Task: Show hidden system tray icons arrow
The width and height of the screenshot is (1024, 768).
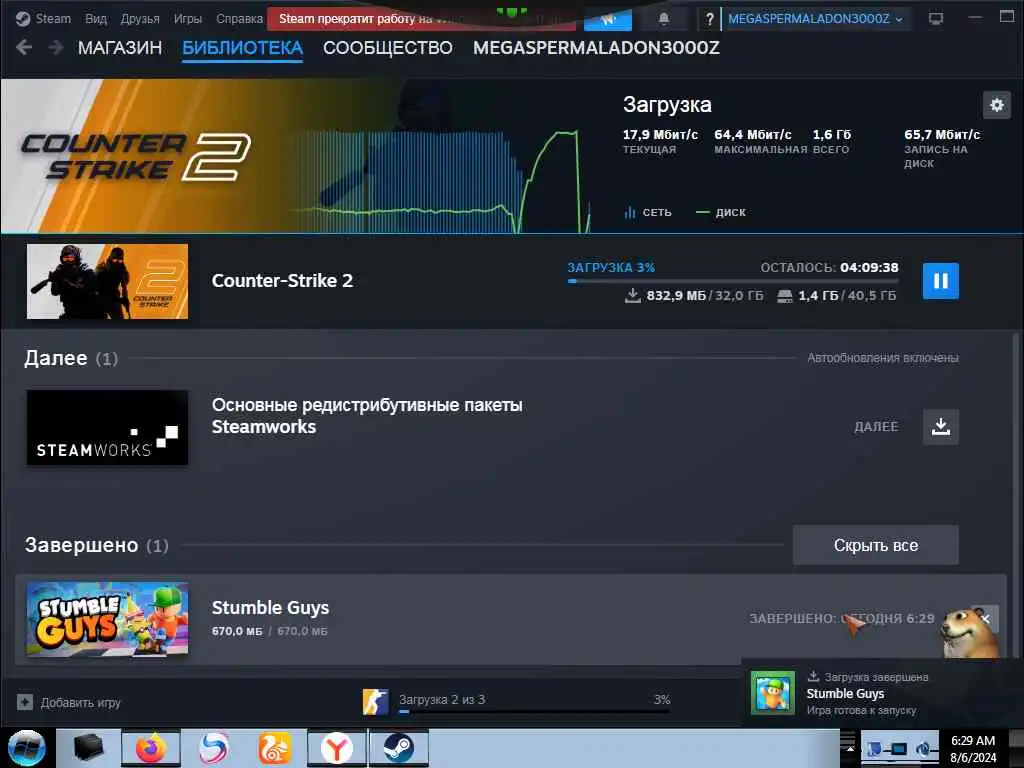Action: pyautogui.click(x=850, y=748)
